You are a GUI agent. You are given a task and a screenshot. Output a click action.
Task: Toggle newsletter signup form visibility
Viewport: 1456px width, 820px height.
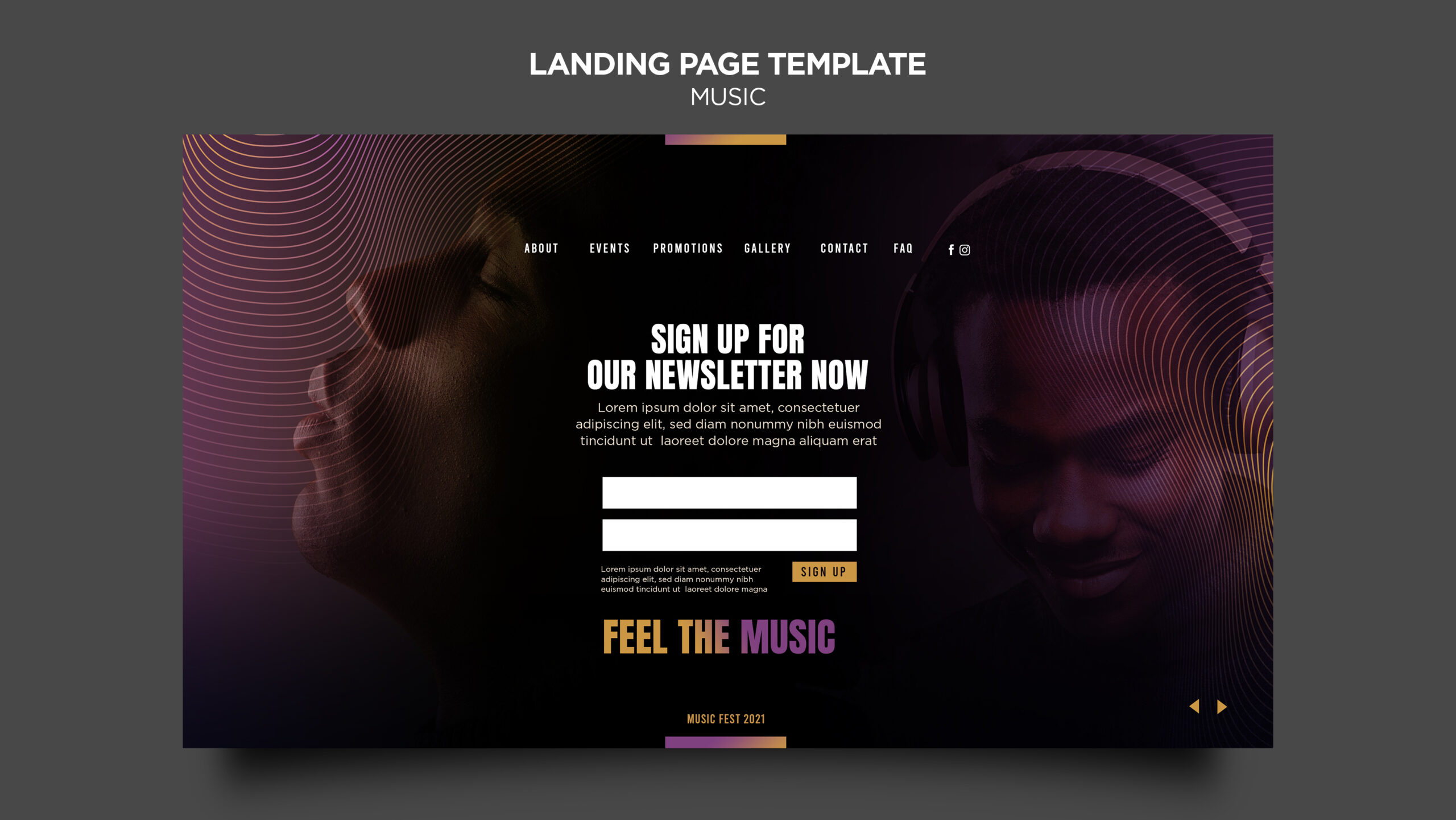[x=823, y=571]
